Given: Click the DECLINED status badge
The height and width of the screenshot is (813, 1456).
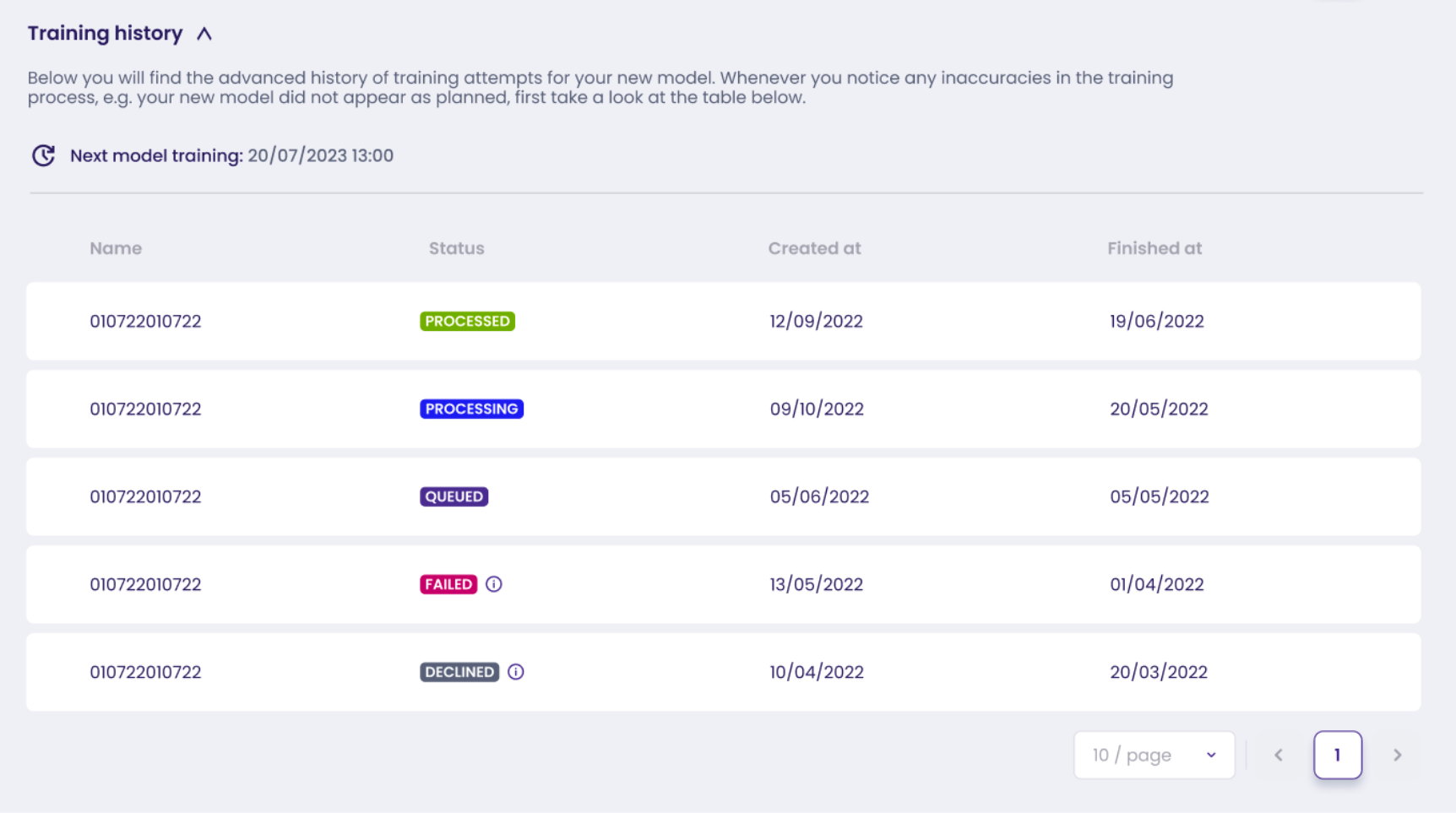Looking at the screenshot, I should (x=459, y=672).
